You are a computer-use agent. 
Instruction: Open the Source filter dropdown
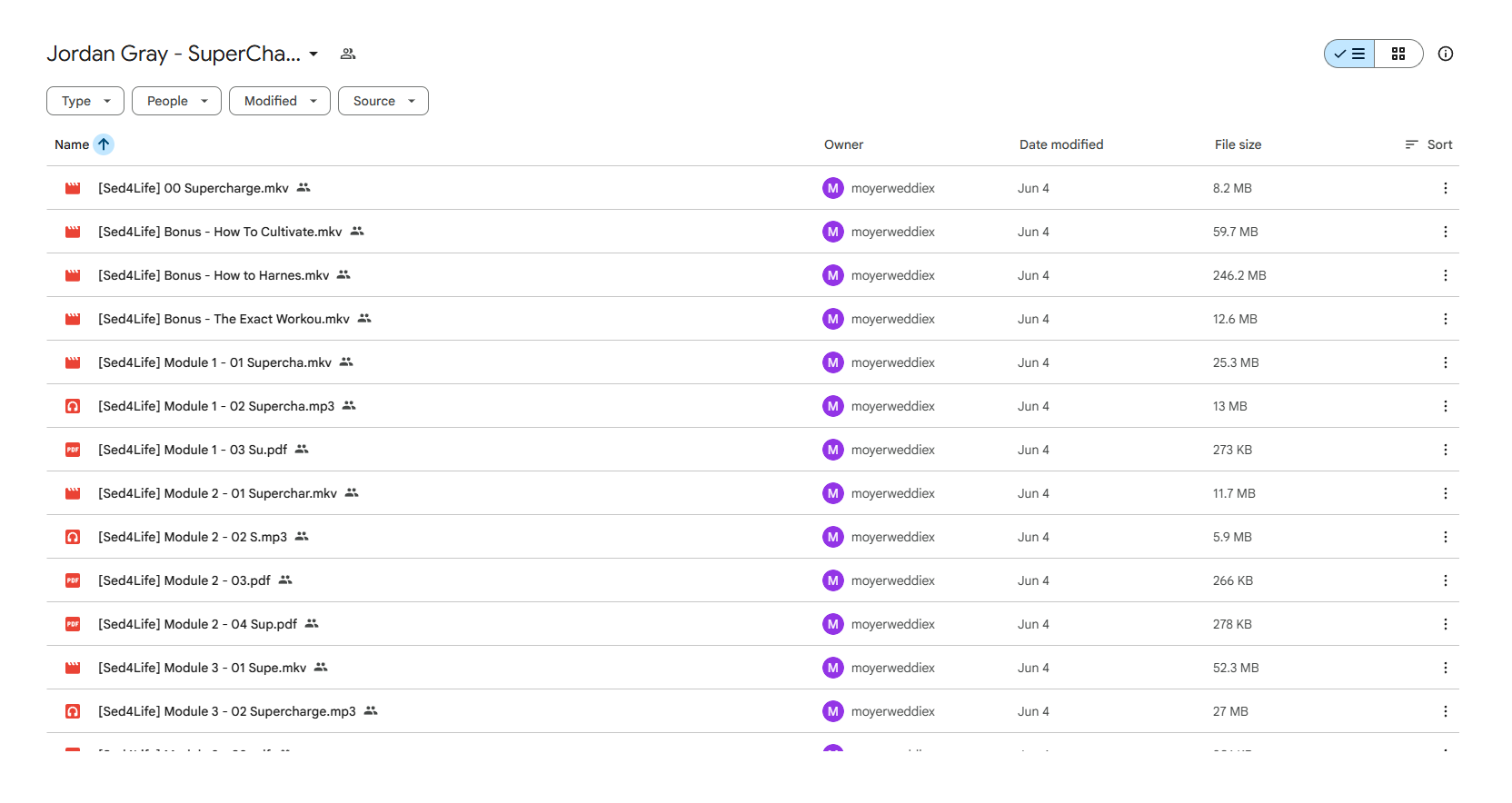click(x=383, y=101)
